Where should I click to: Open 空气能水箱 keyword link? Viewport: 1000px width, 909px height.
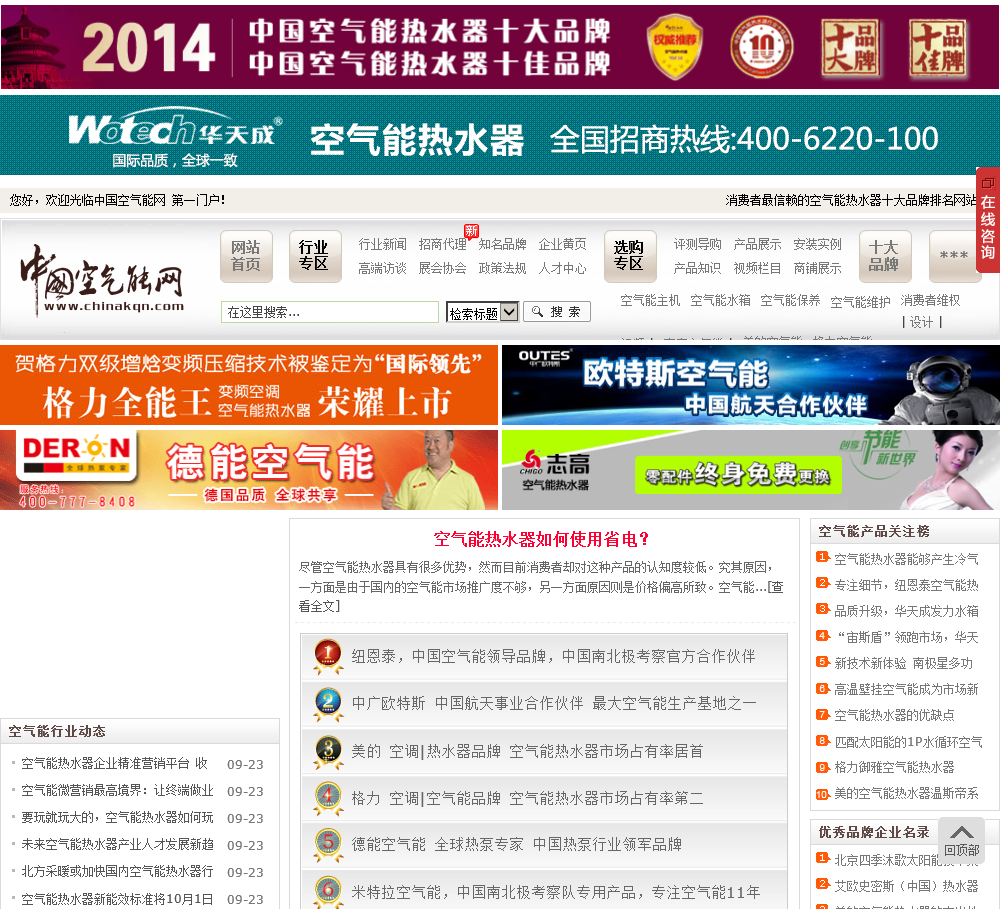(720, 300)
